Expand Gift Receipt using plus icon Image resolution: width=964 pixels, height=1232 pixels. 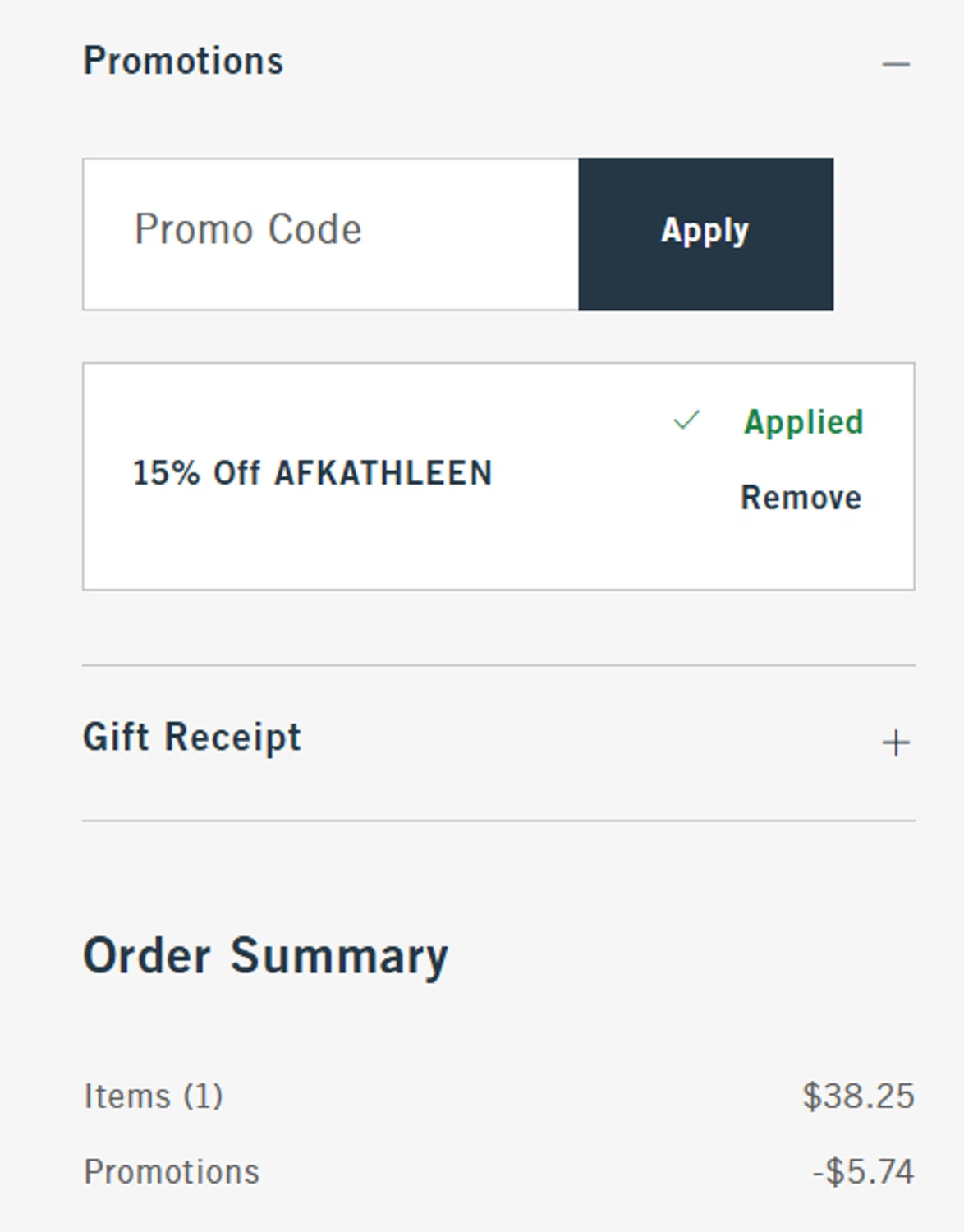coord(896,742)
